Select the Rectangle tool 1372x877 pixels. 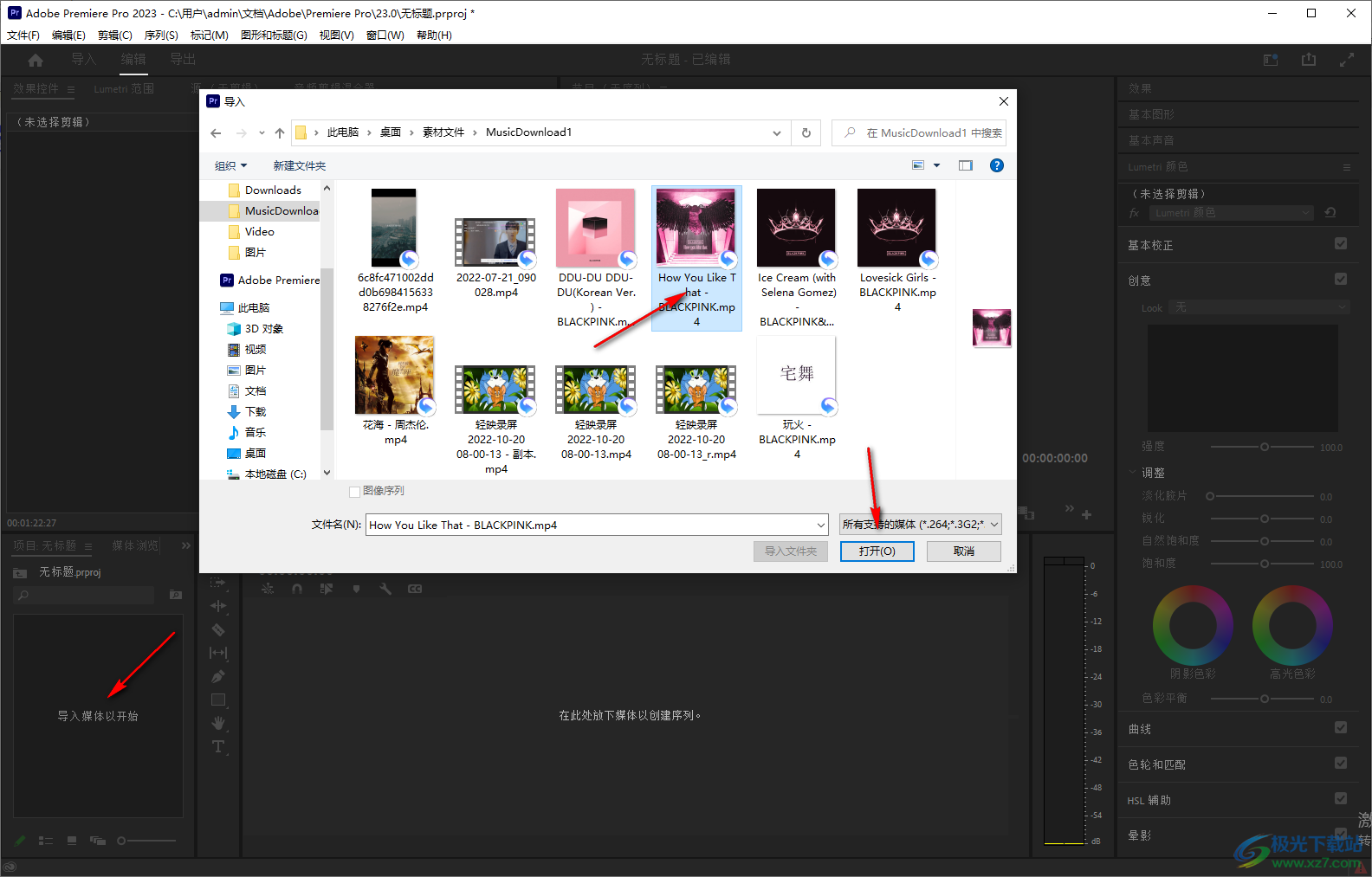tap(218, 700)
